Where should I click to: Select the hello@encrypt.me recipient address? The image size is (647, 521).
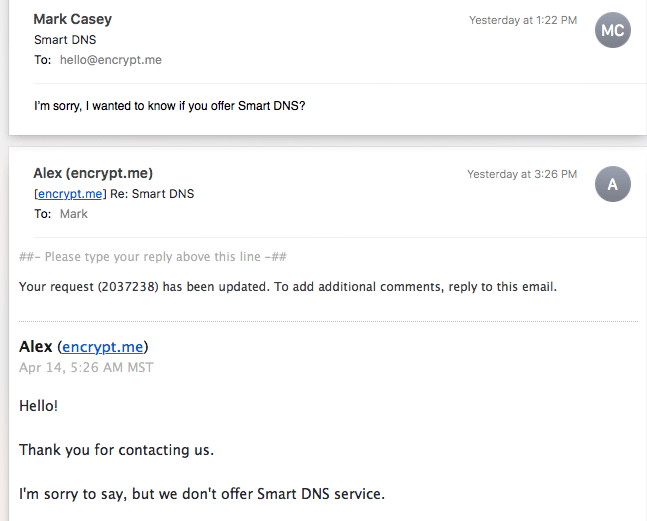111,60
